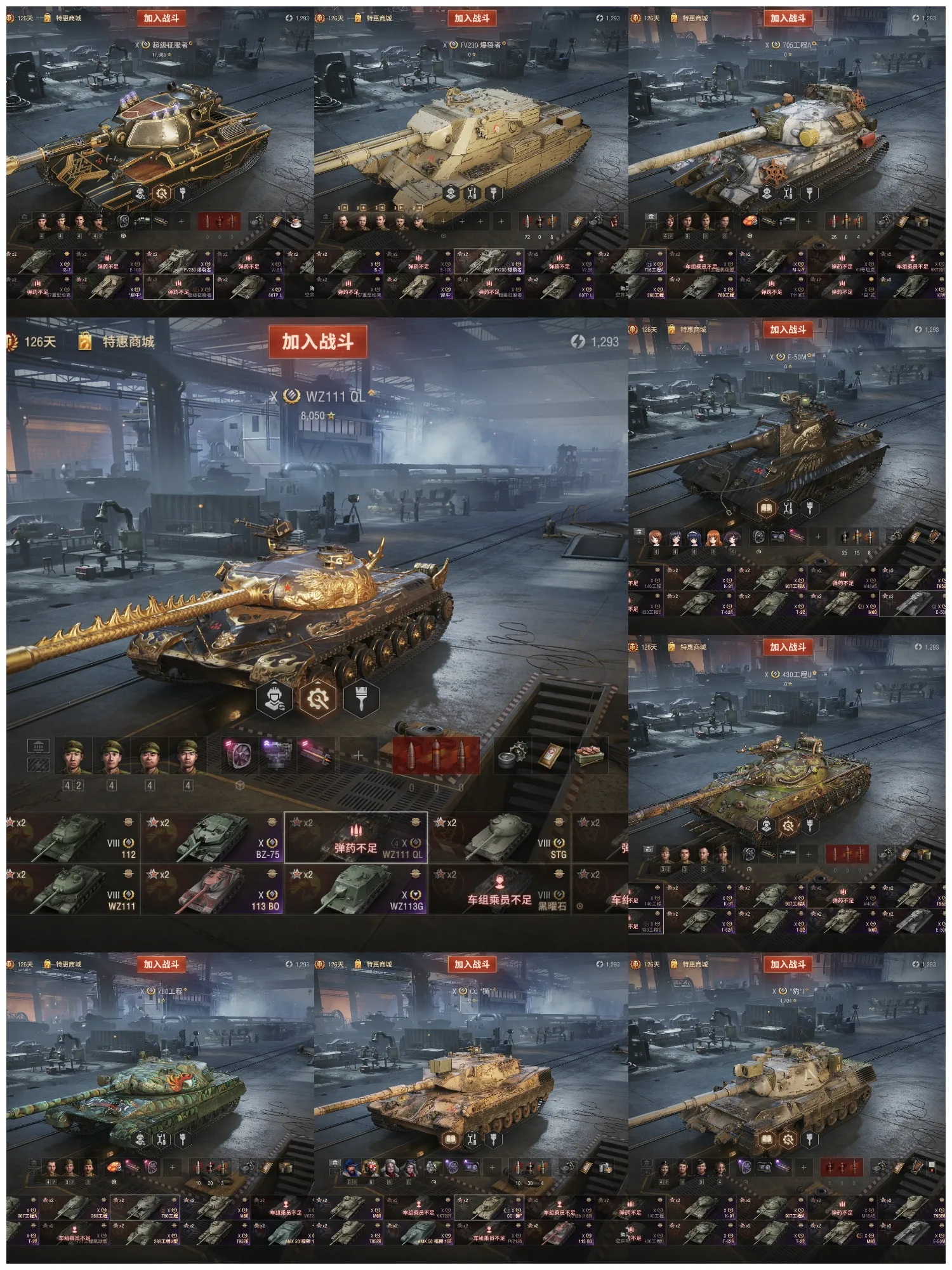Open the camouflage brush hexagon under WZ111 QL
Screen dimensions: 952x1270
click(x=361, y=699)
